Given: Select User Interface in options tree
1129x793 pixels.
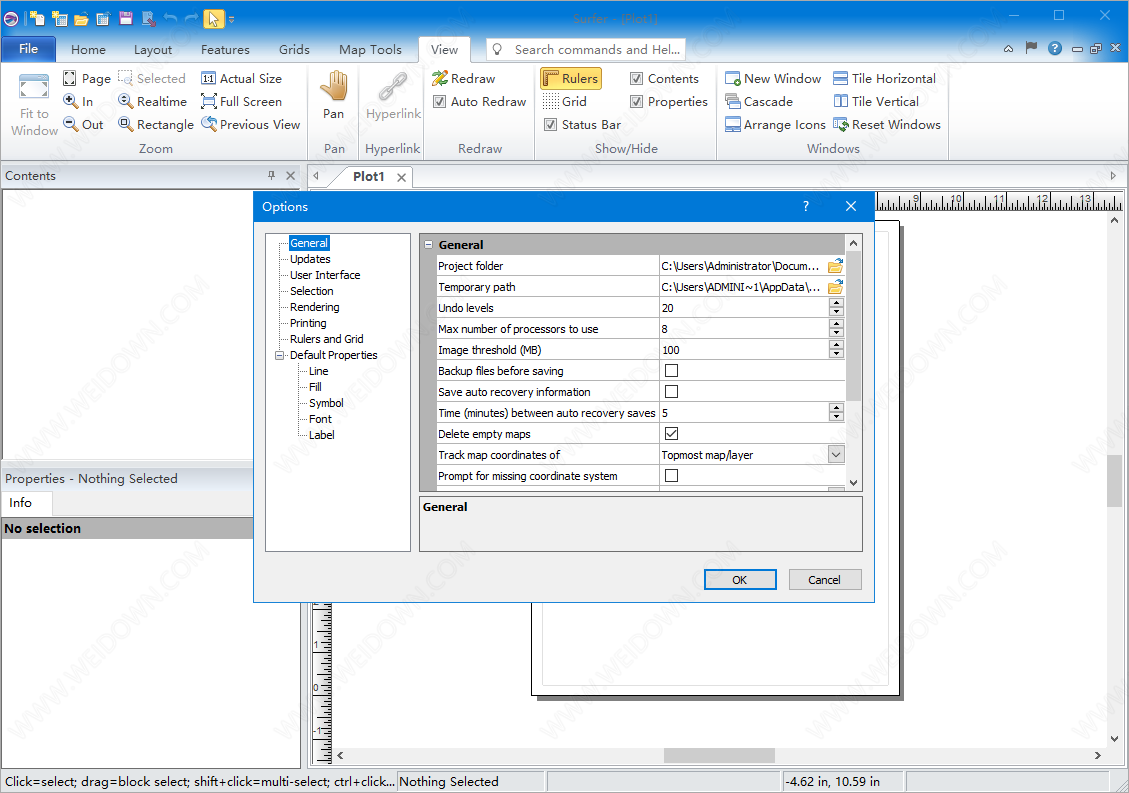Looking at the screenshot, I should (x=325, y=275).
